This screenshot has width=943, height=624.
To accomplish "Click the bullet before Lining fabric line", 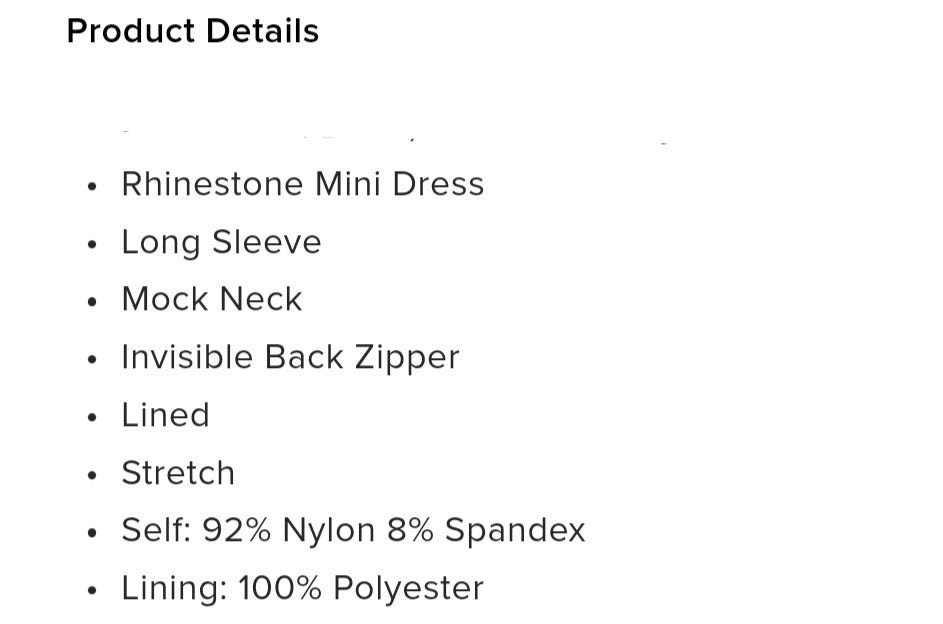I will (x=91, y=591).
